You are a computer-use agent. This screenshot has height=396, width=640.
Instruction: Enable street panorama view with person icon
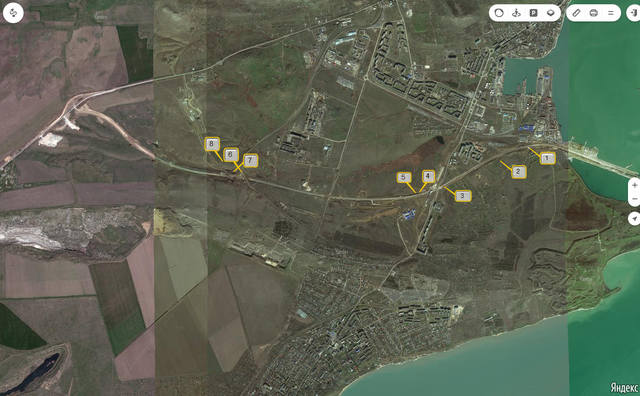point(516,13)
